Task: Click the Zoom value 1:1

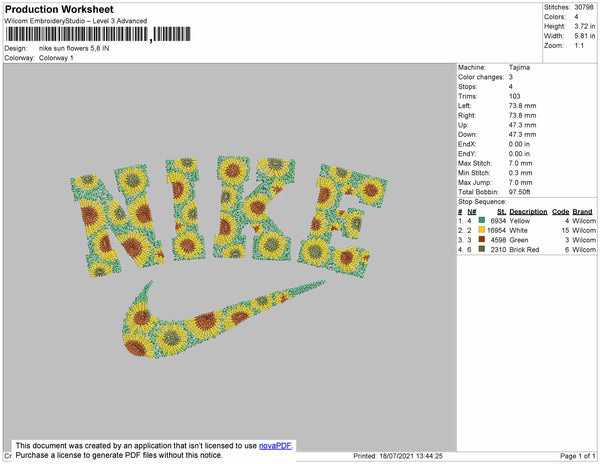Action: tap(579, 46)
